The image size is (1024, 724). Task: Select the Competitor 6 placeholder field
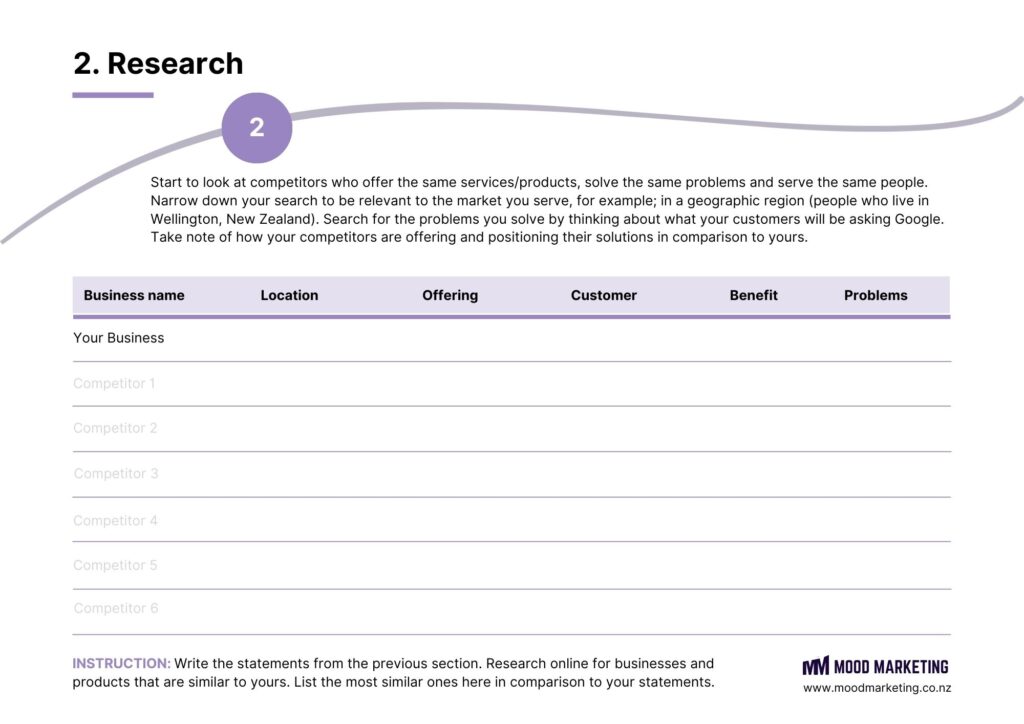tap(116, 608)
